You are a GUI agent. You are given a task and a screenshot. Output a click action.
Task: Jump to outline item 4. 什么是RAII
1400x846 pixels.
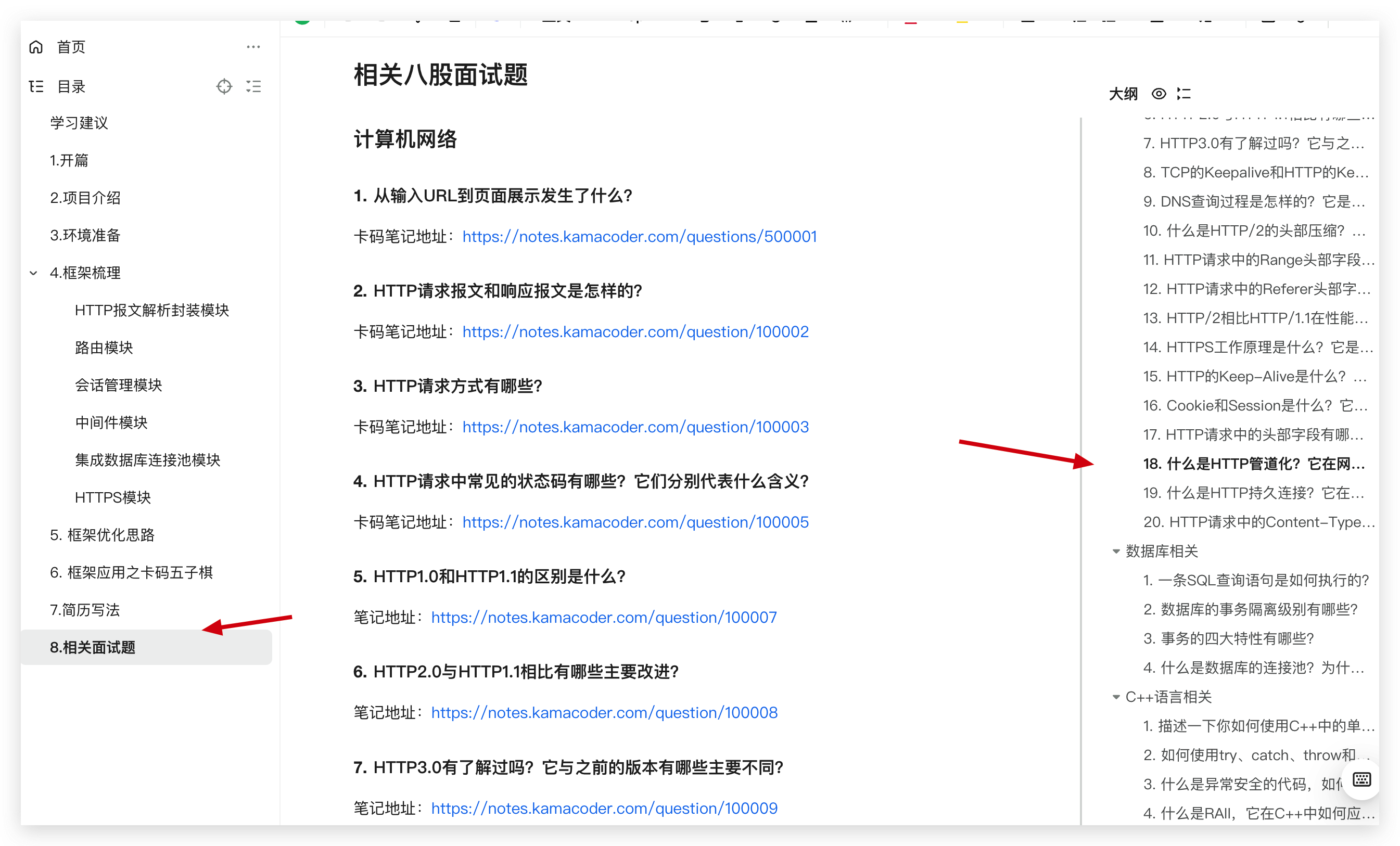pyautogui.click(x=1258, y=814)
